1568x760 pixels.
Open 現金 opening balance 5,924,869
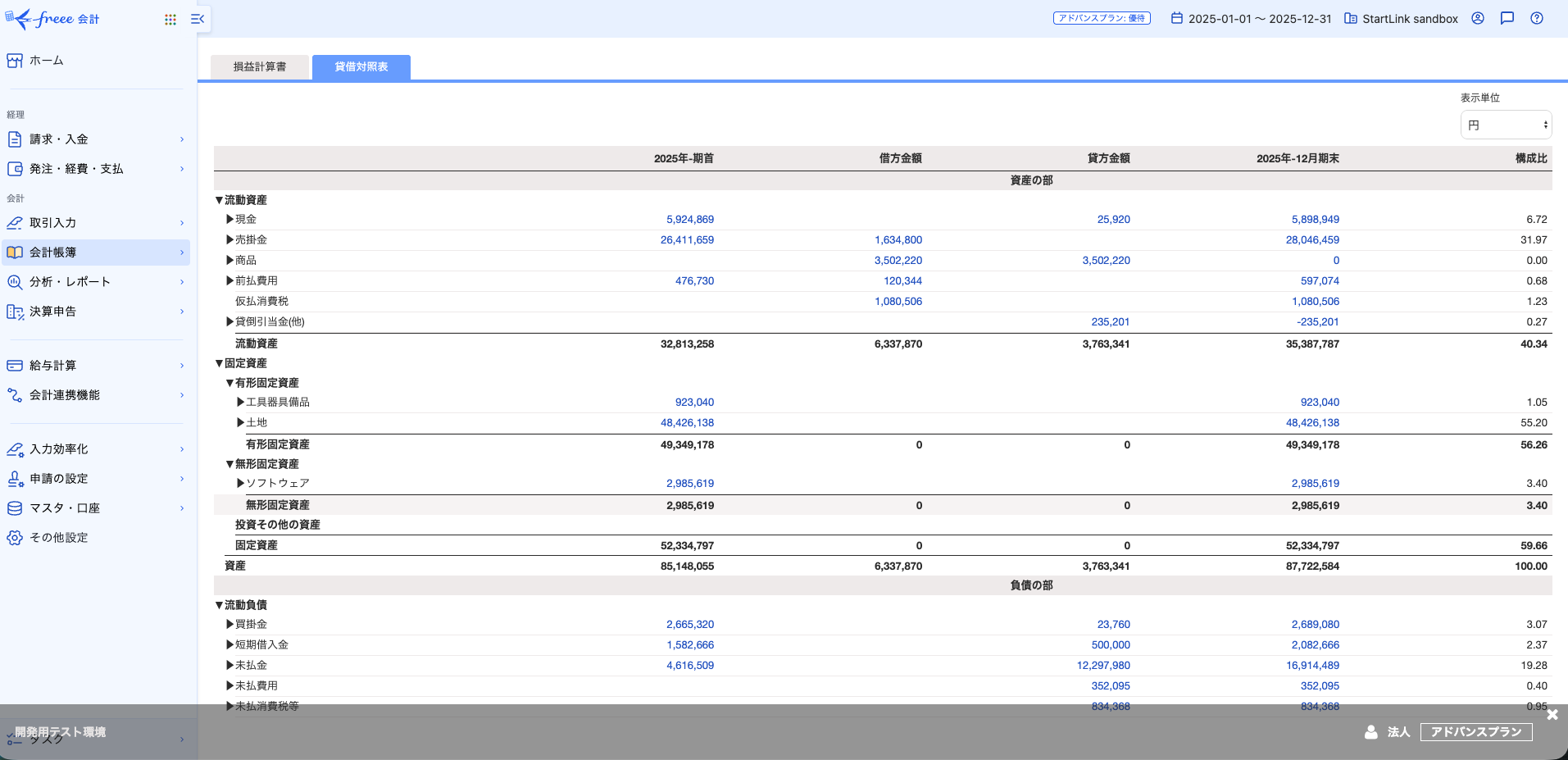point(690,219)
